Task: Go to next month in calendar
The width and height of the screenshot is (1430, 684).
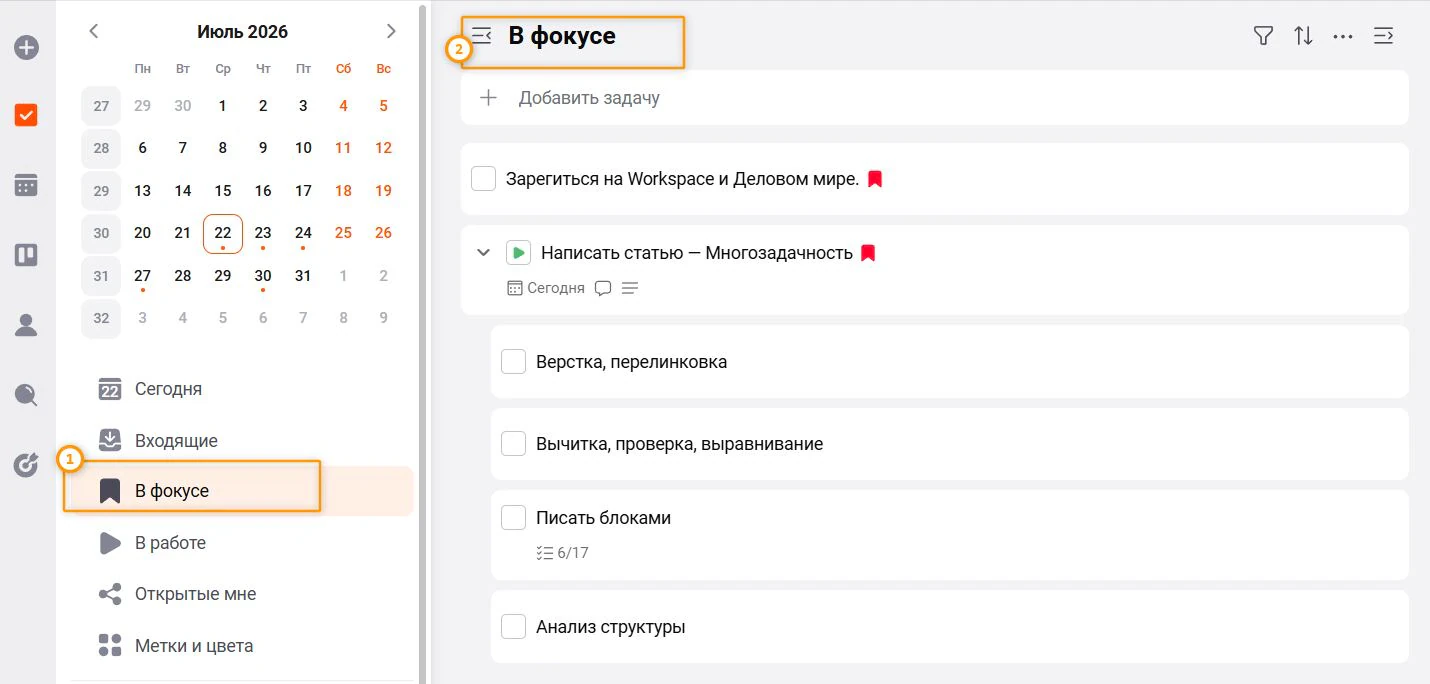Action: 391,31
